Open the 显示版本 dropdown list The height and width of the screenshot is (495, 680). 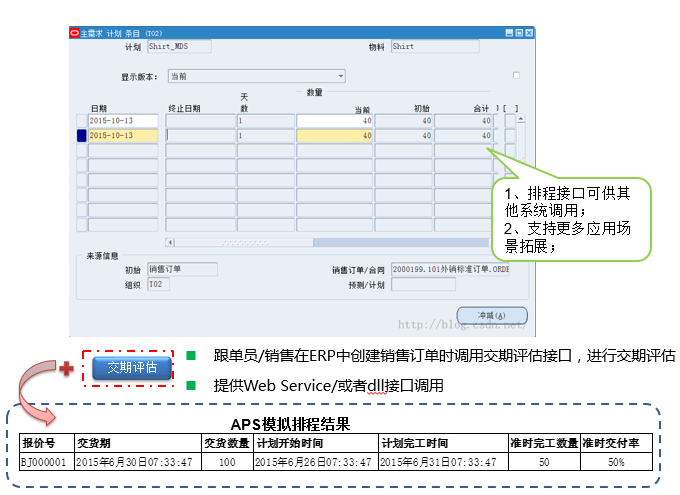pyautogui.click(x=340, y=76)
